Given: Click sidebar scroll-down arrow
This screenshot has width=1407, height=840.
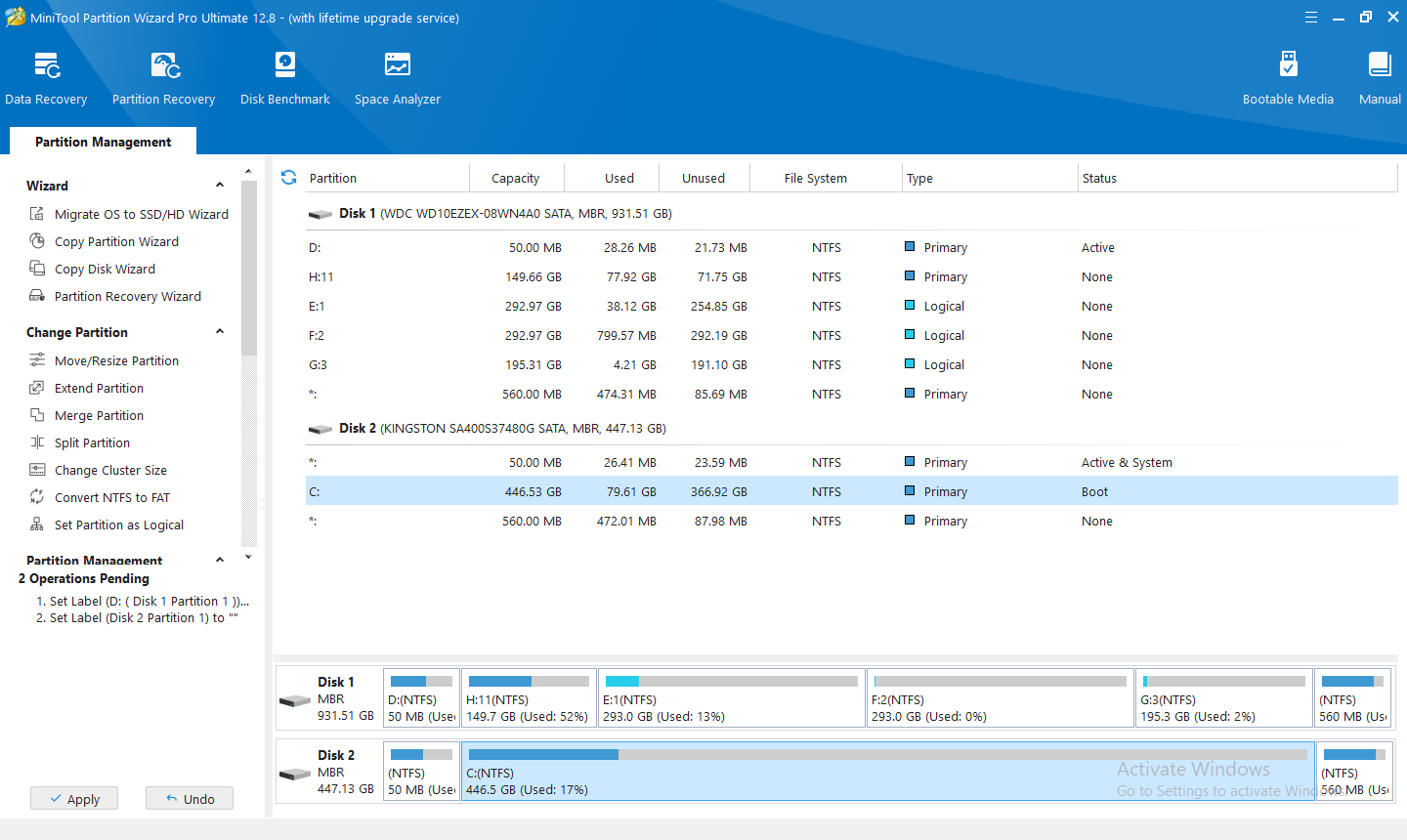Looking at the screenshot, I should coord(248,557).
